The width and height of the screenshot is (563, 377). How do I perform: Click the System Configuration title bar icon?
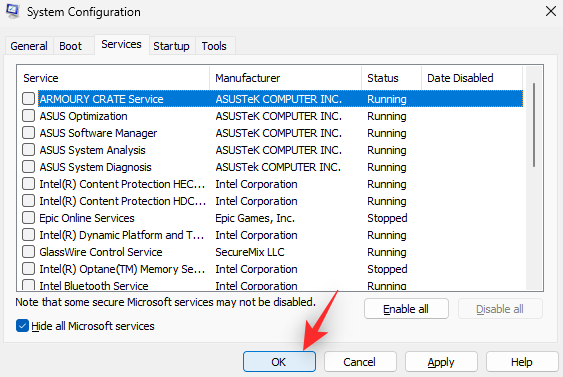(x=13, y=11)
